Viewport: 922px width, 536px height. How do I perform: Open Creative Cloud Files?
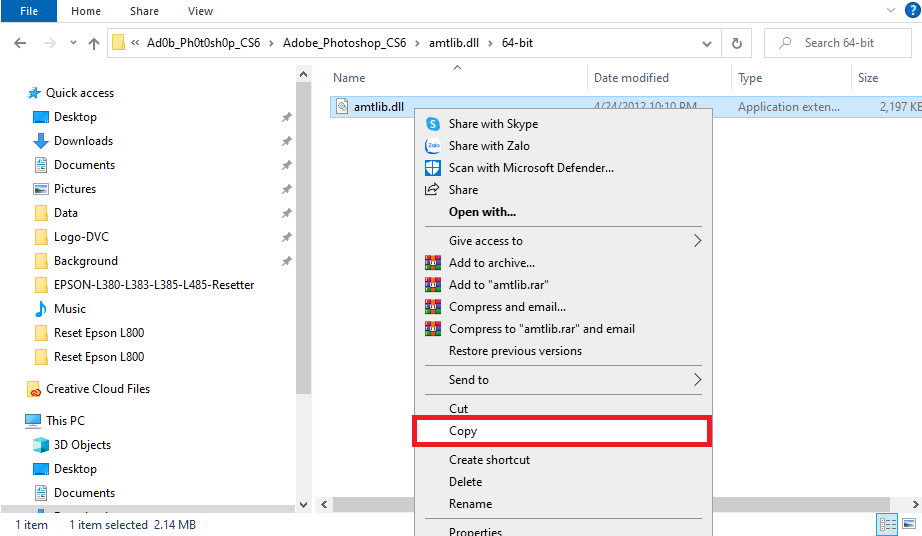click(x=98, y=389)
